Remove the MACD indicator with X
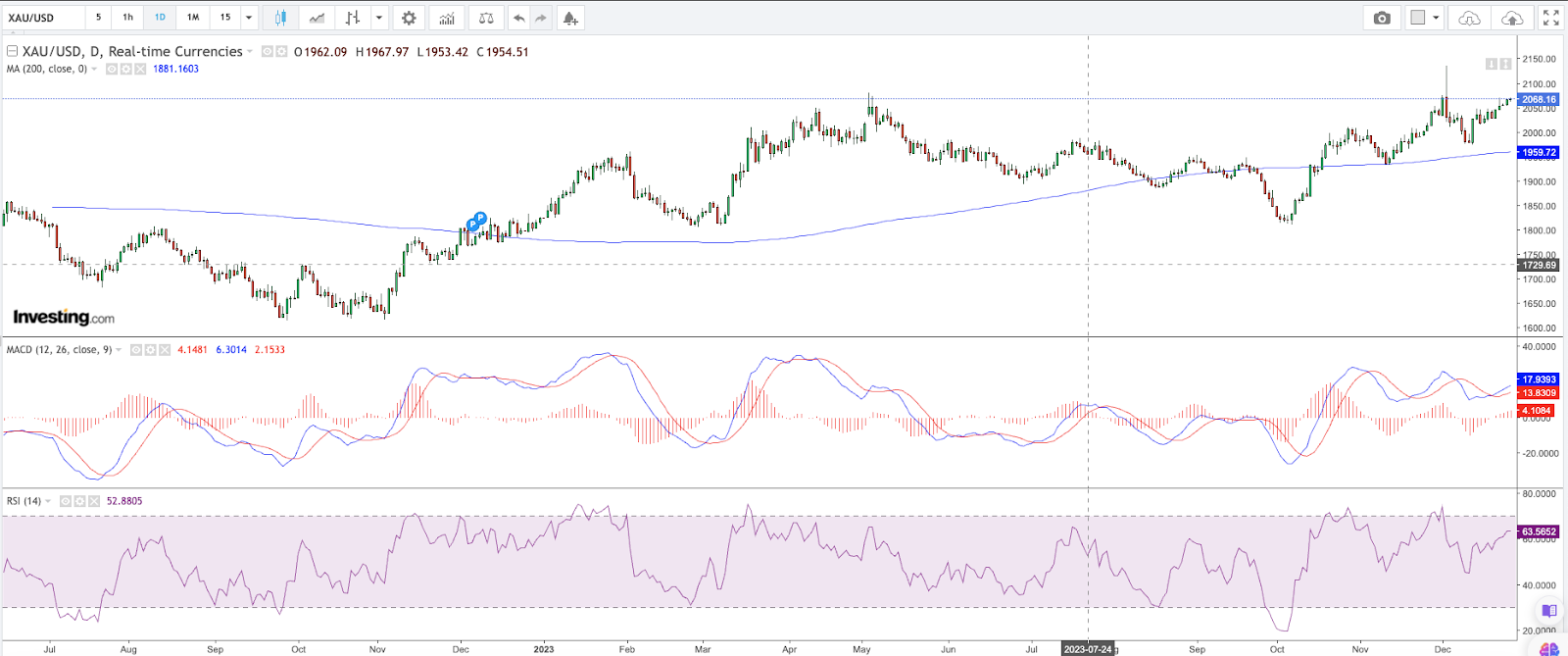Screen dimensions: 1568x656 [165, 349]
